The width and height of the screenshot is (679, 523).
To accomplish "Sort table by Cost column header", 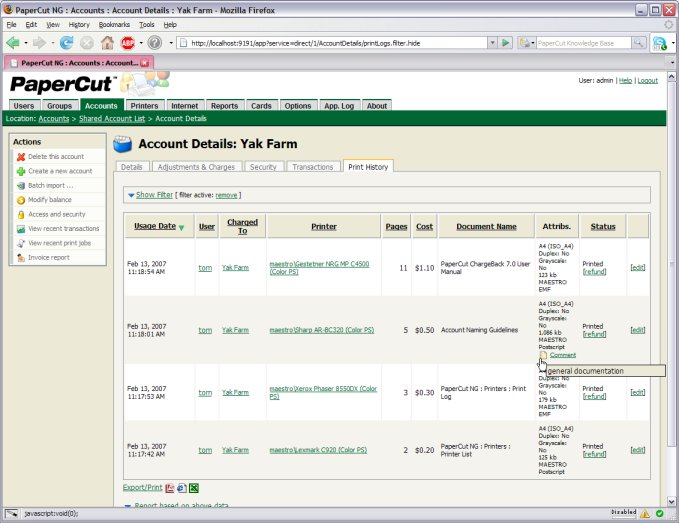I will point(424,226).
